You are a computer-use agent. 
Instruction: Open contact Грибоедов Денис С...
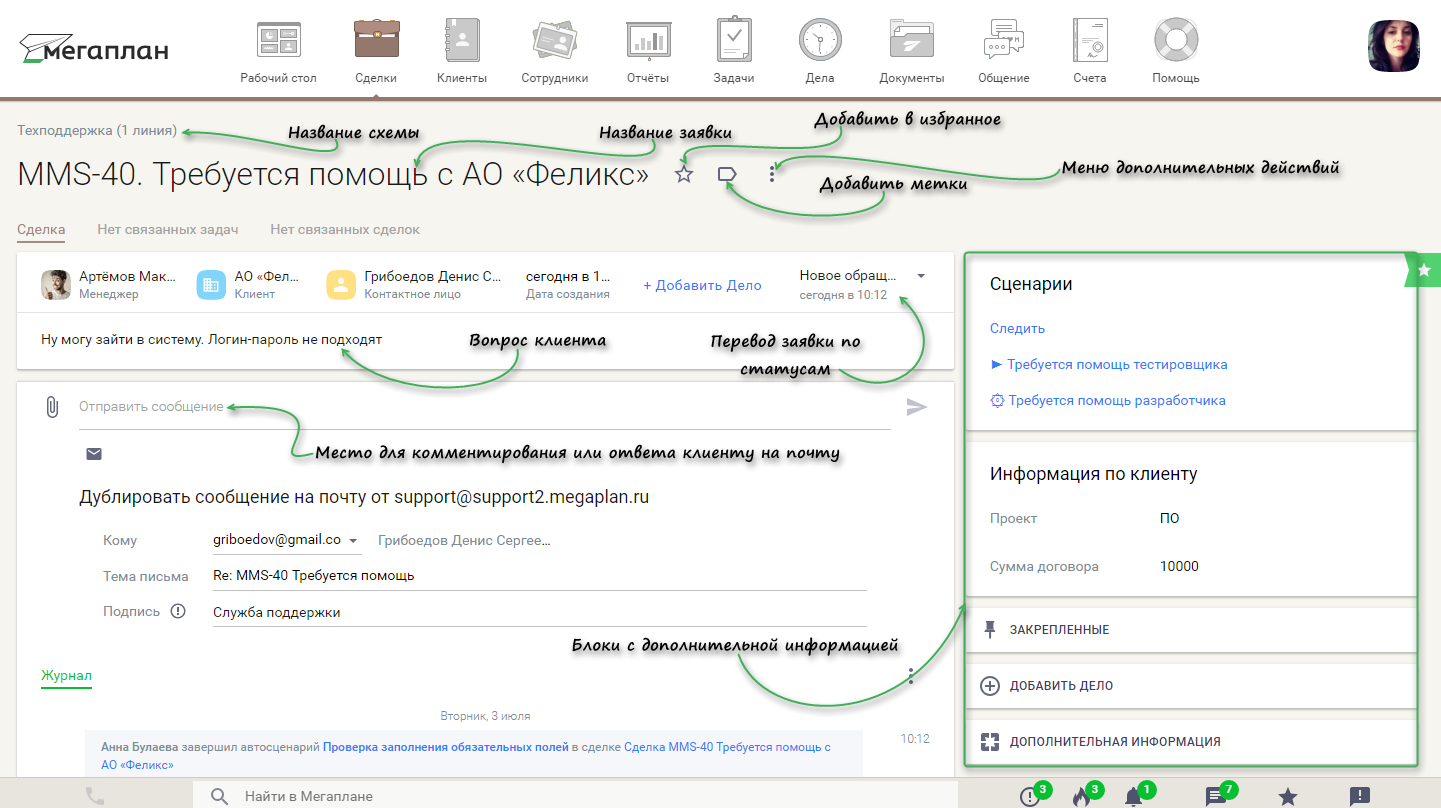[415, 284]
